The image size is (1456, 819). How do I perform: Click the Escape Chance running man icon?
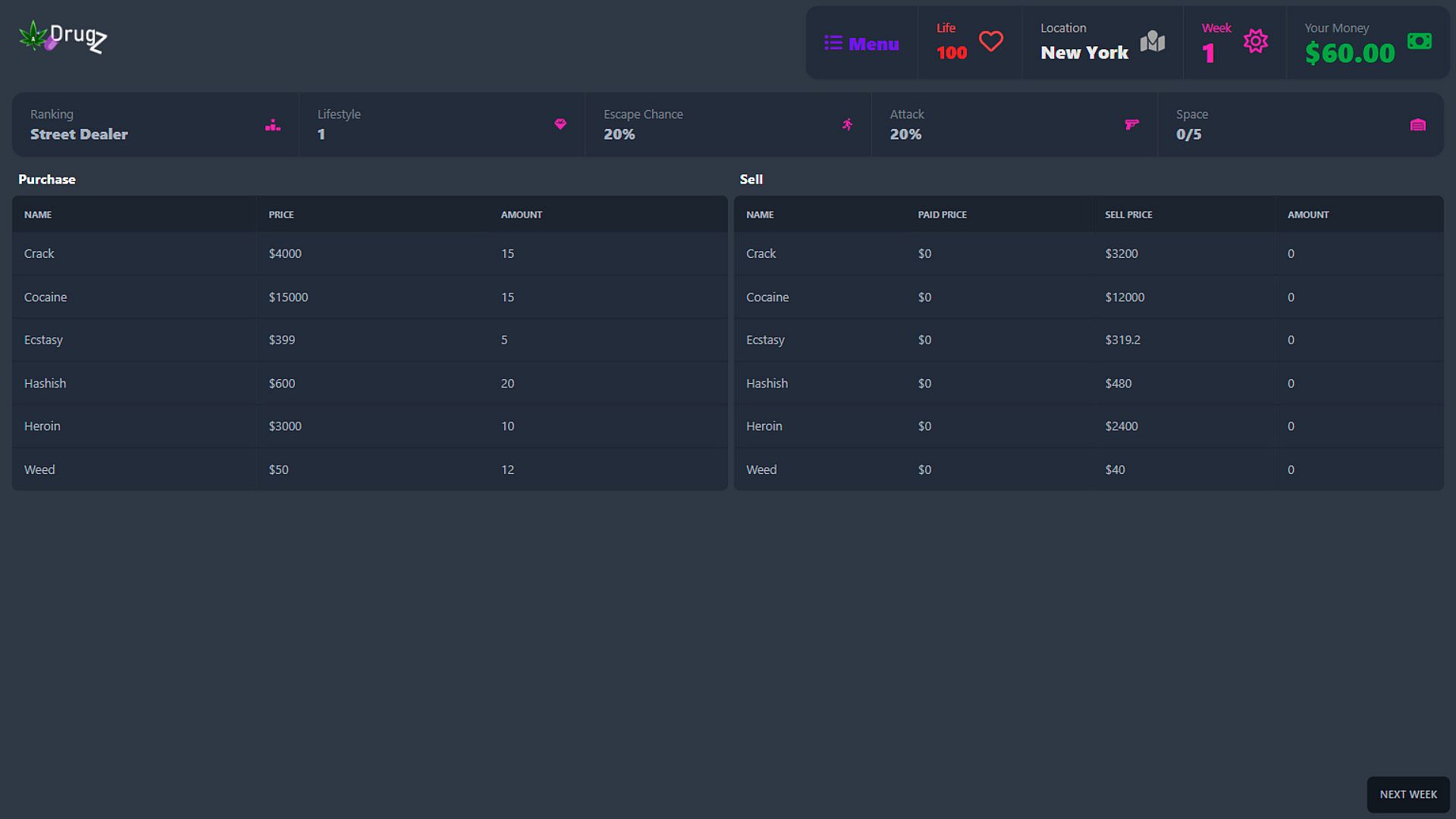coord(847,124)
